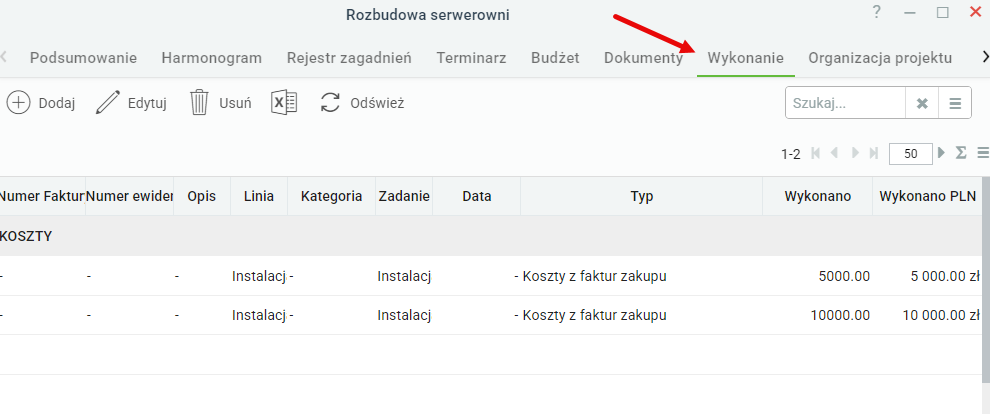
Task: Click the Usuń trash bin icon
Action: click(200, 102)
